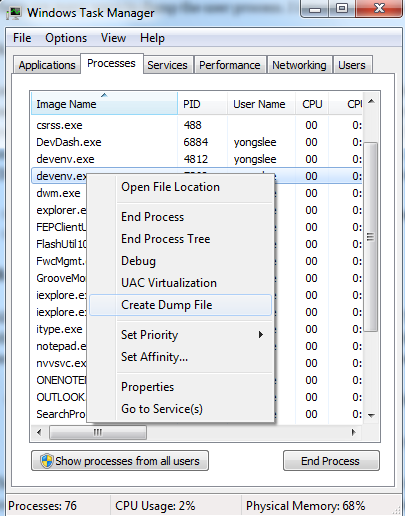Go to the Networking tab
Screen dimensions: 405x516
click(x=299, y=65)
